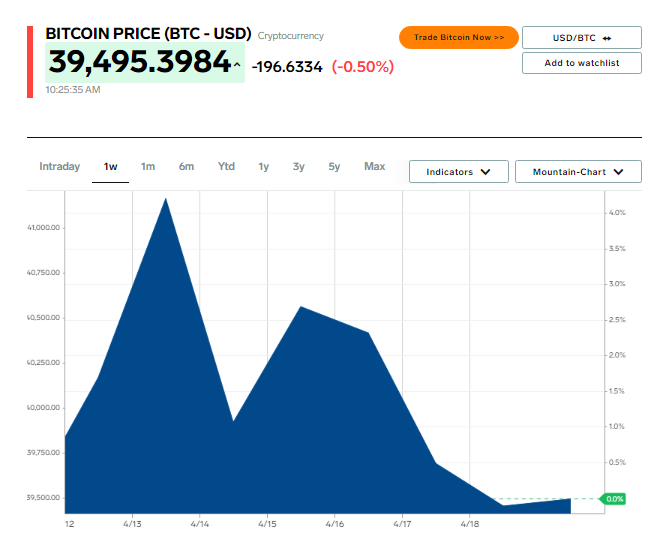Screen dimensions: 672x556
Task: Open the Mountain-Chart type dropdown
Action: (578, 171)
